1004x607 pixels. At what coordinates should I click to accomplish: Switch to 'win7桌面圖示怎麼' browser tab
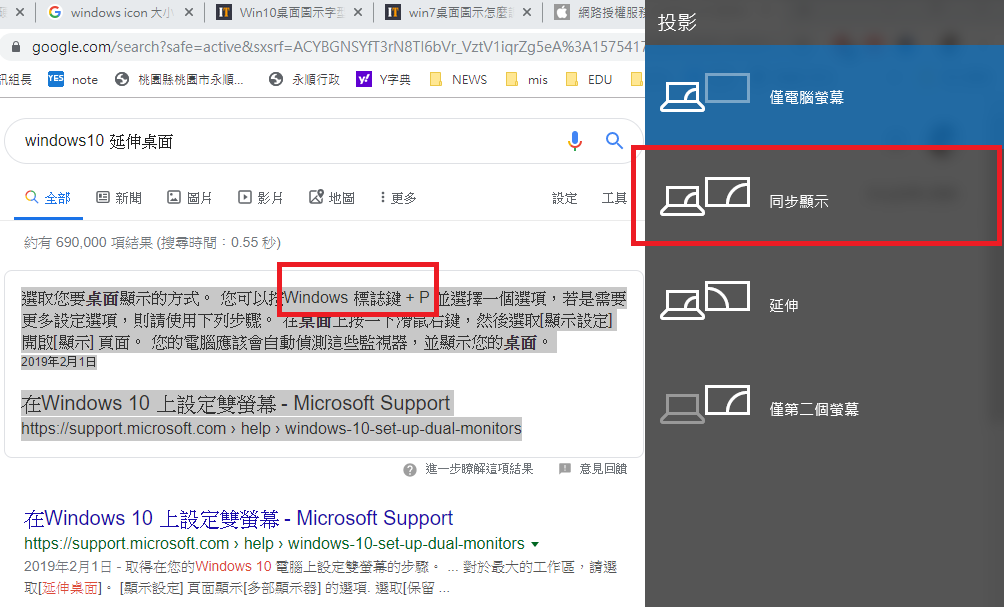coord(457,12)
